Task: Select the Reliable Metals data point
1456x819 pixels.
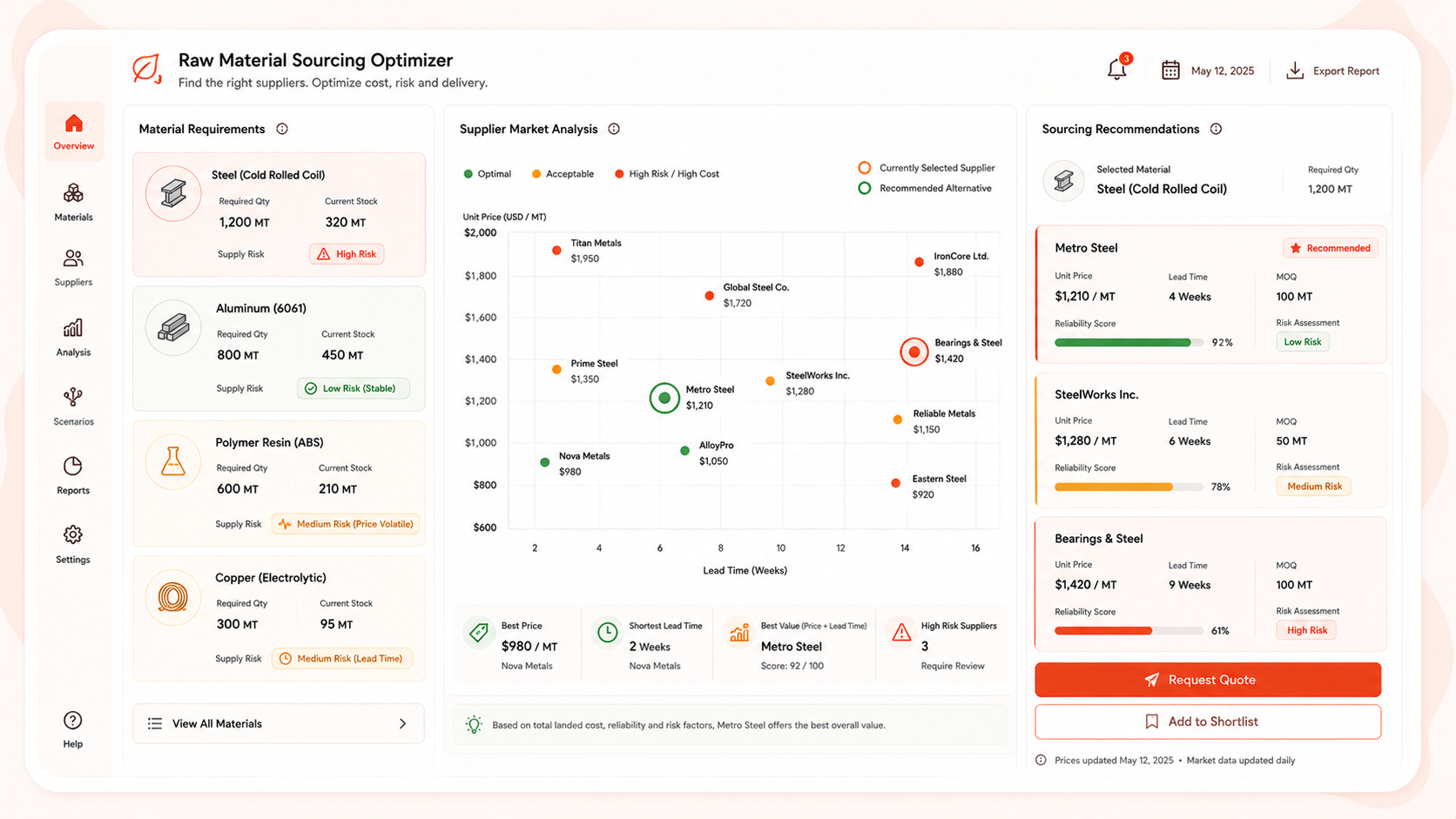Action: click(898, 420)
